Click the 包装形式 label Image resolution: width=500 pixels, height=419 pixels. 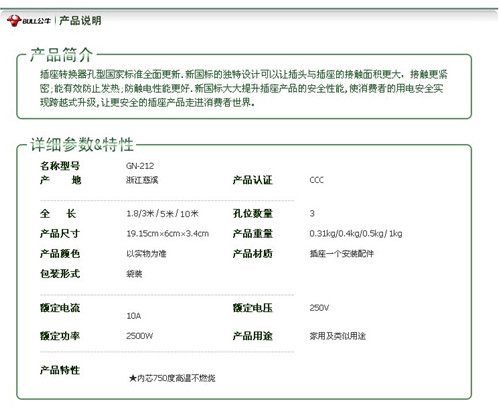coord(60,274)
